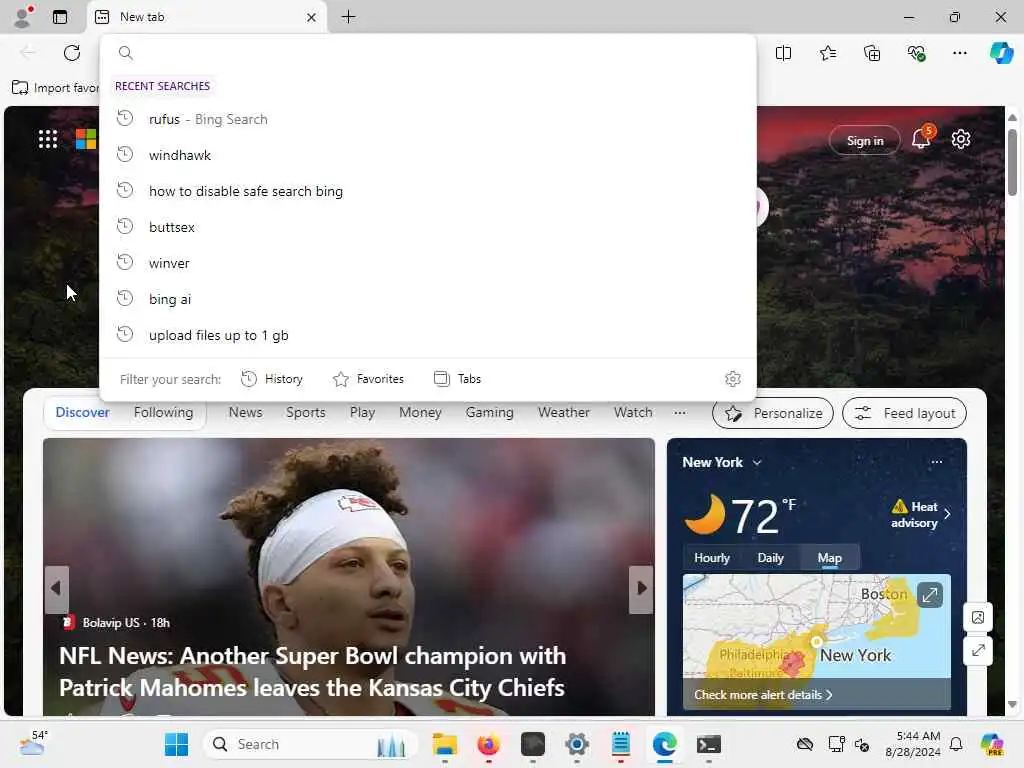This screenshot has height=768, width=1024.
Task: Open Feed layout options
Action: [x=904, y=413]
